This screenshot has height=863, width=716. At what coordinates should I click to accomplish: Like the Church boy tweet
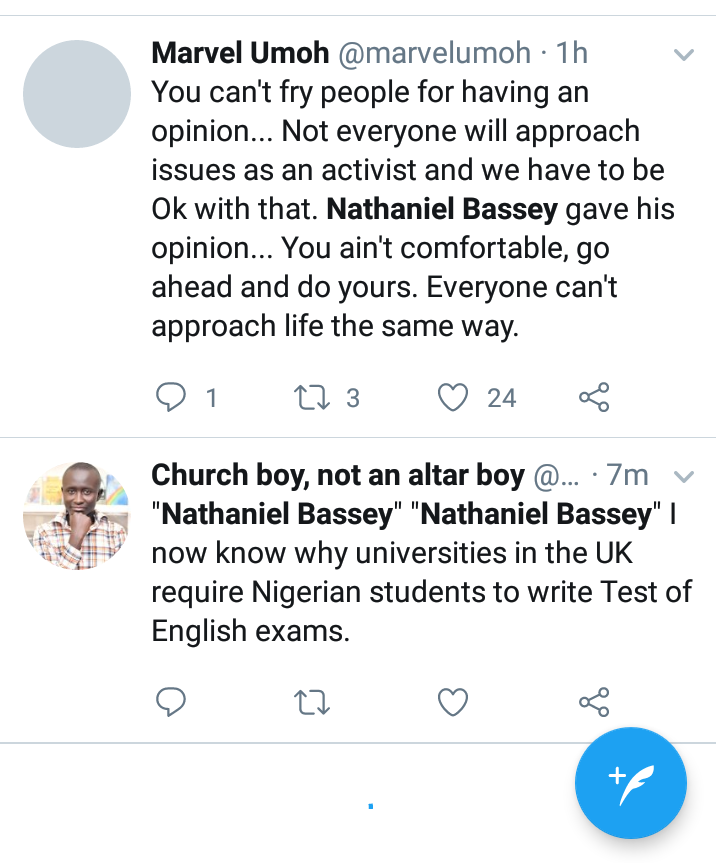point(454,703)
